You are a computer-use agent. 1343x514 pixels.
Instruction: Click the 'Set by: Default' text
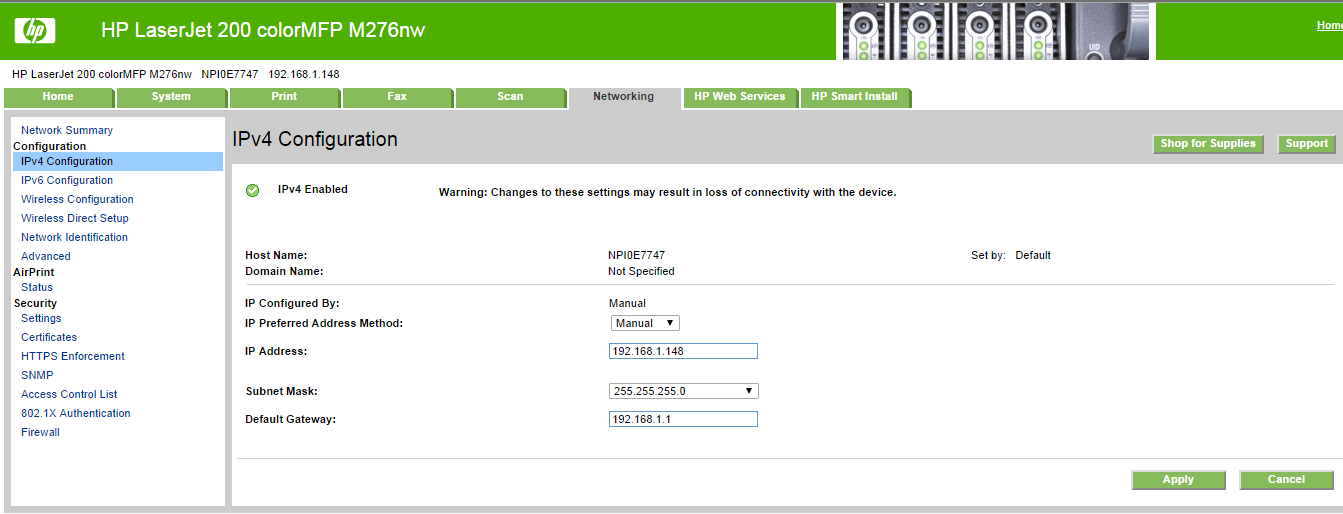[x=1011, y=255]
